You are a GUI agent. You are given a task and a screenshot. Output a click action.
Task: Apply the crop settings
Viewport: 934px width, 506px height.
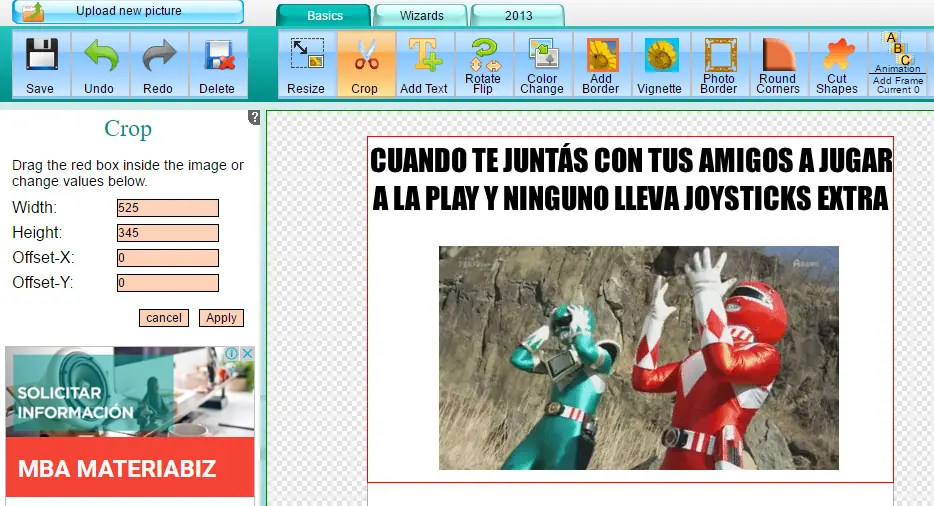click(x=222, y=318)
